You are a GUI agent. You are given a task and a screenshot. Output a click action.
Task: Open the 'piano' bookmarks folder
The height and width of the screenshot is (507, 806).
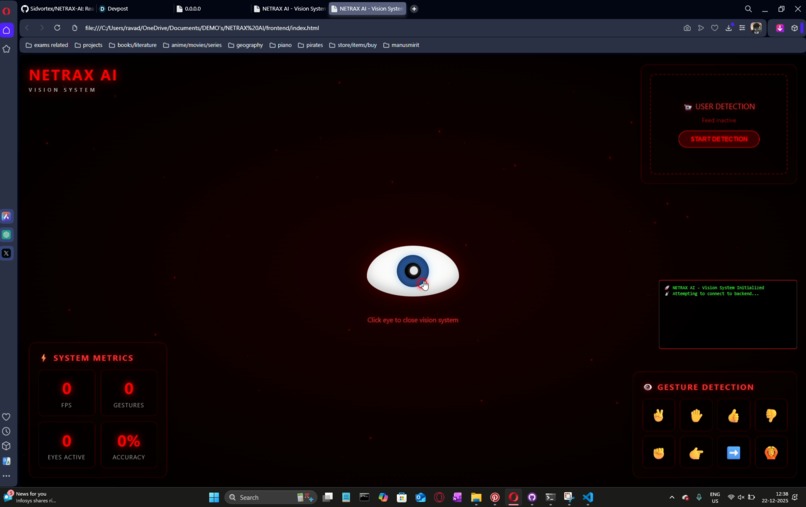(x=280, y=45)
